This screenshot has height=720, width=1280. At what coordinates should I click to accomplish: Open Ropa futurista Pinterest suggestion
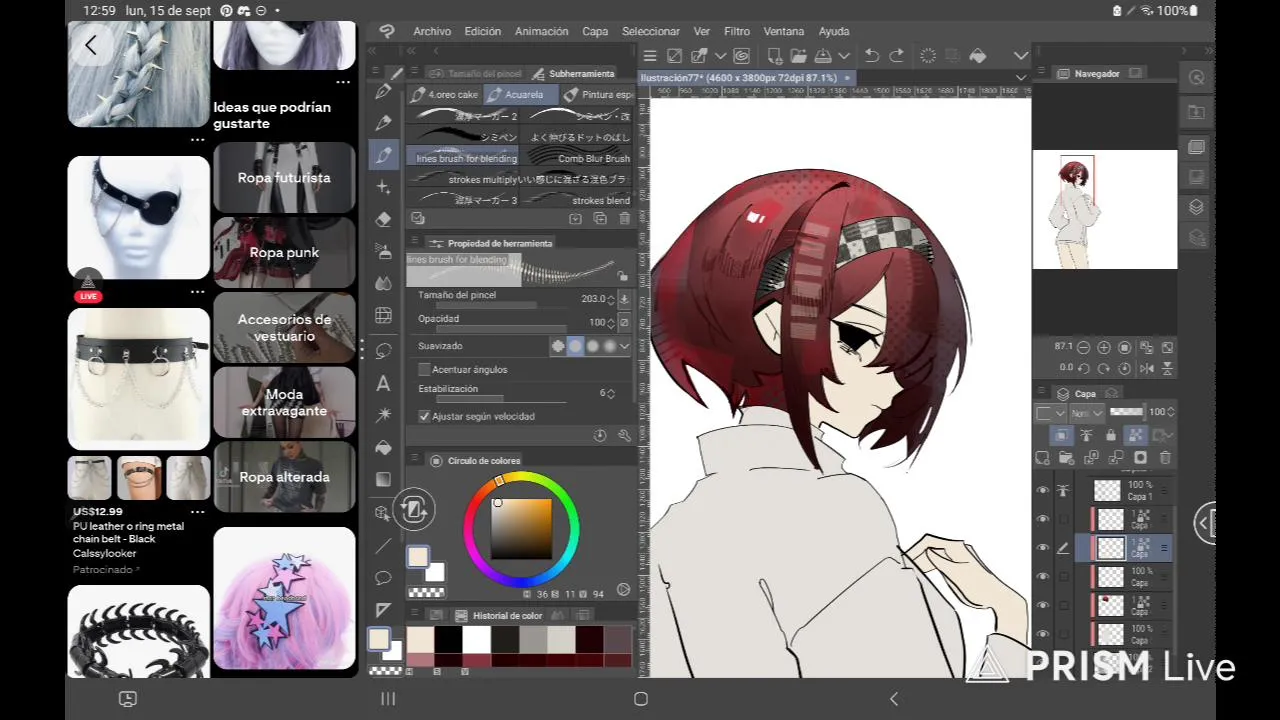pos(284,178)
